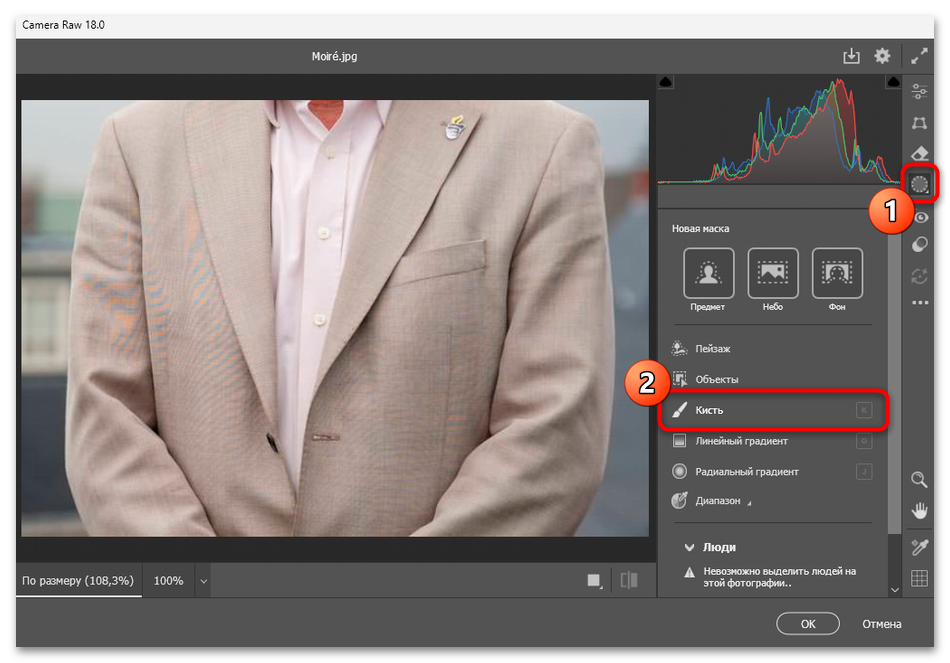
Task: Create a Небо (sky) mask
Action: click(772, 273)
